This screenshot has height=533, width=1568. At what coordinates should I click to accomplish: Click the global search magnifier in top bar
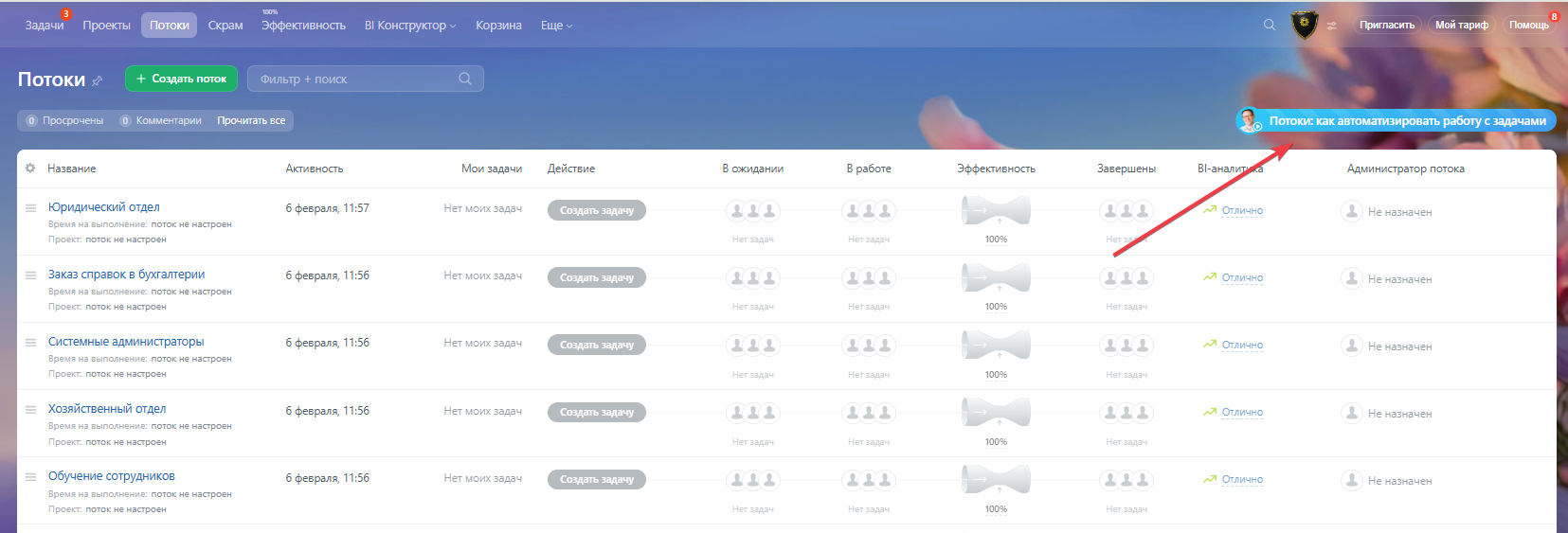tap(1270, 26)
